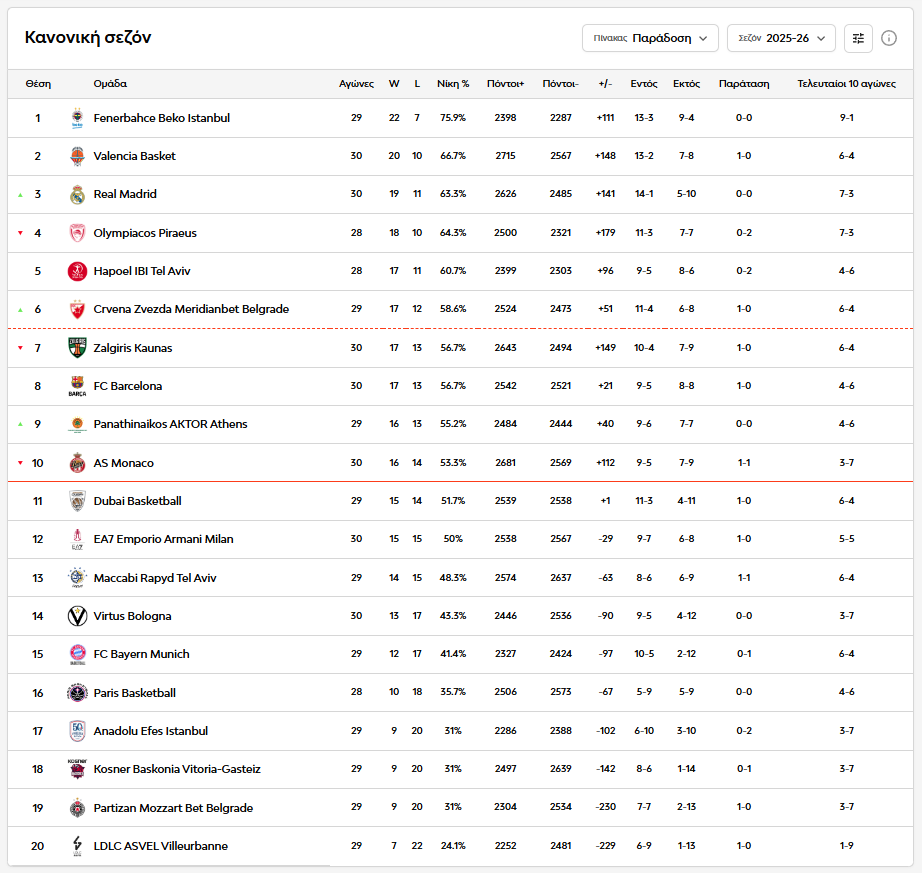Click the info circle icon
Image resolution: width=922 pixels, height=873 pixels.
[889, 38]
